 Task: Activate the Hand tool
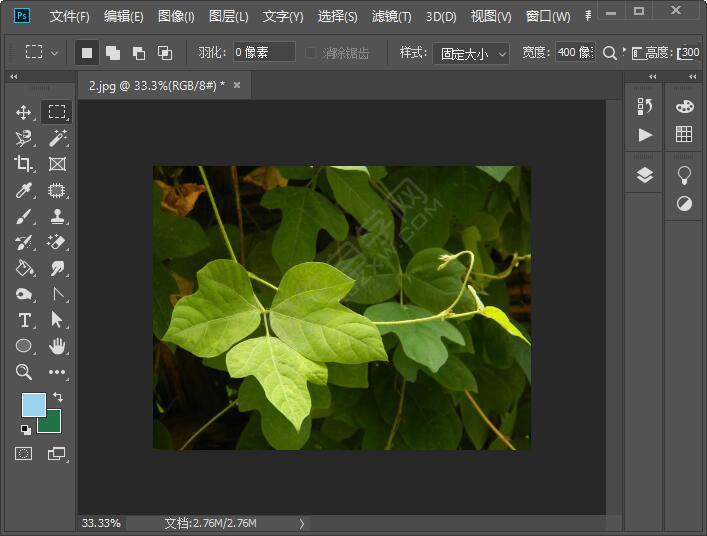coord(57,346)
